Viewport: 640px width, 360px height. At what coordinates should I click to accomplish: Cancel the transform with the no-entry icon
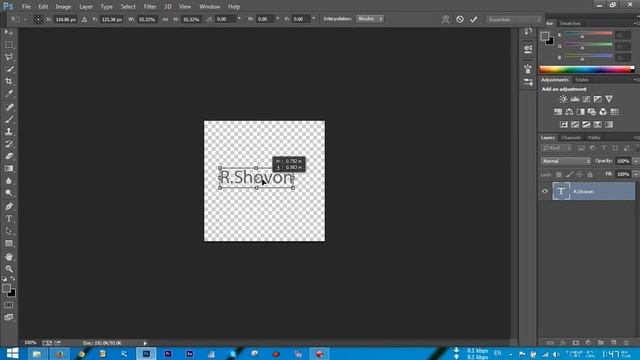460,19
